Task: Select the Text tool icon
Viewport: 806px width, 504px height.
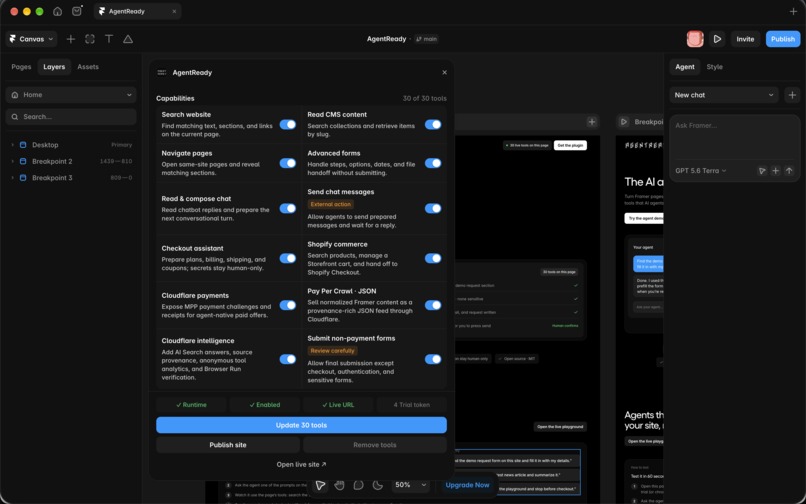Action: (109, 39)
